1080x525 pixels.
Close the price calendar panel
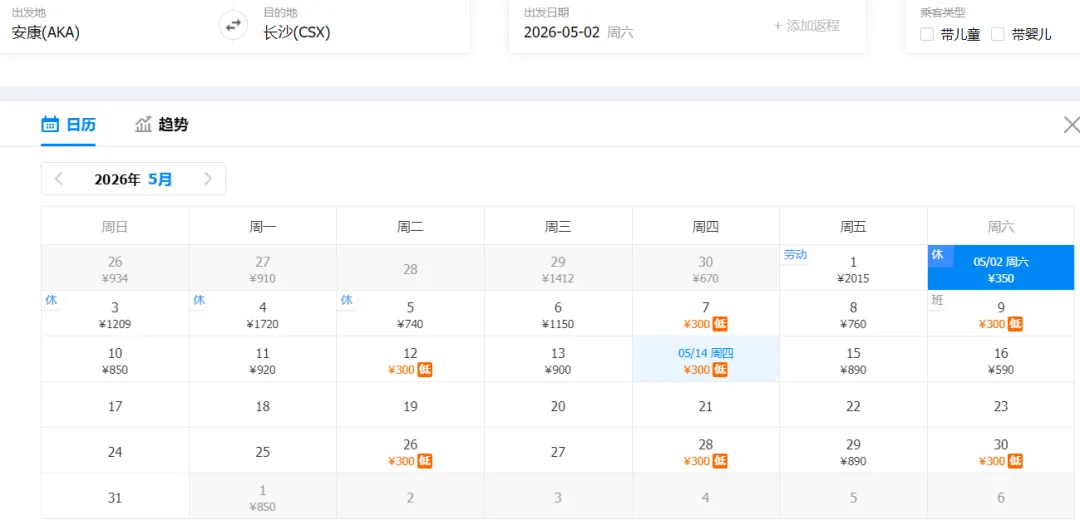tap(1071, 125)
